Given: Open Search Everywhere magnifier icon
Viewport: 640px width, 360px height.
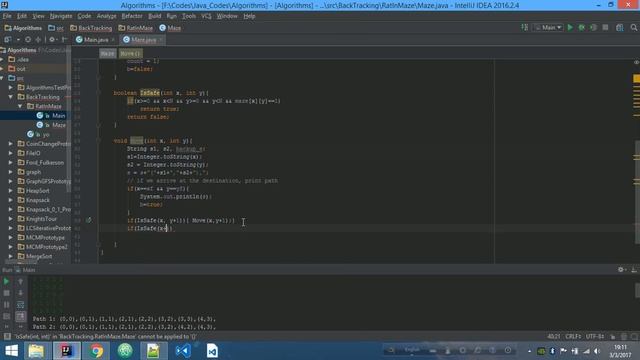Looking at the screenshot, I should (634, 28).
